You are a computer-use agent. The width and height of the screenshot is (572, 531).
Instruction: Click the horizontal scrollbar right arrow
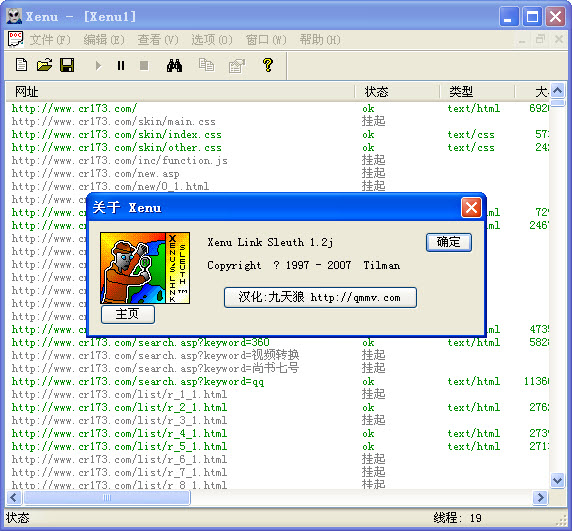[x=541, y=497]
